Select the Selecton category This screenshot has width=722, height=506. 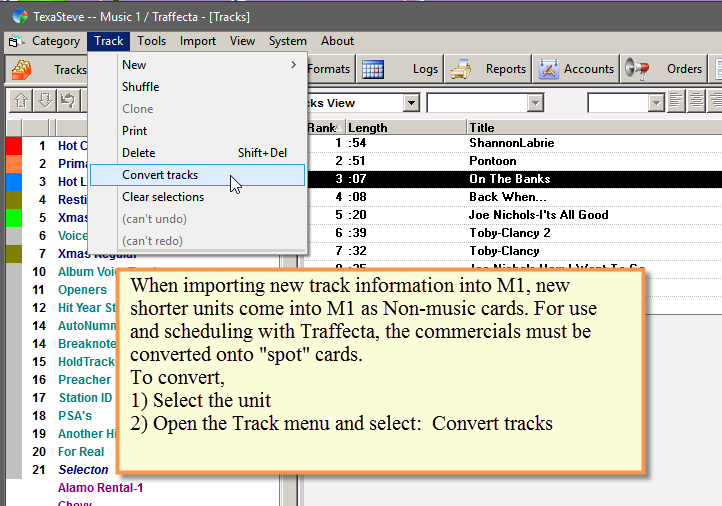pyautogui.click(x=83, y=470)
